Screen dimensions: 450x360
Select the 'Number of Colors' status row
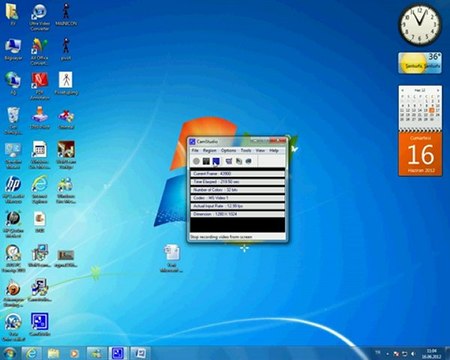238,190
